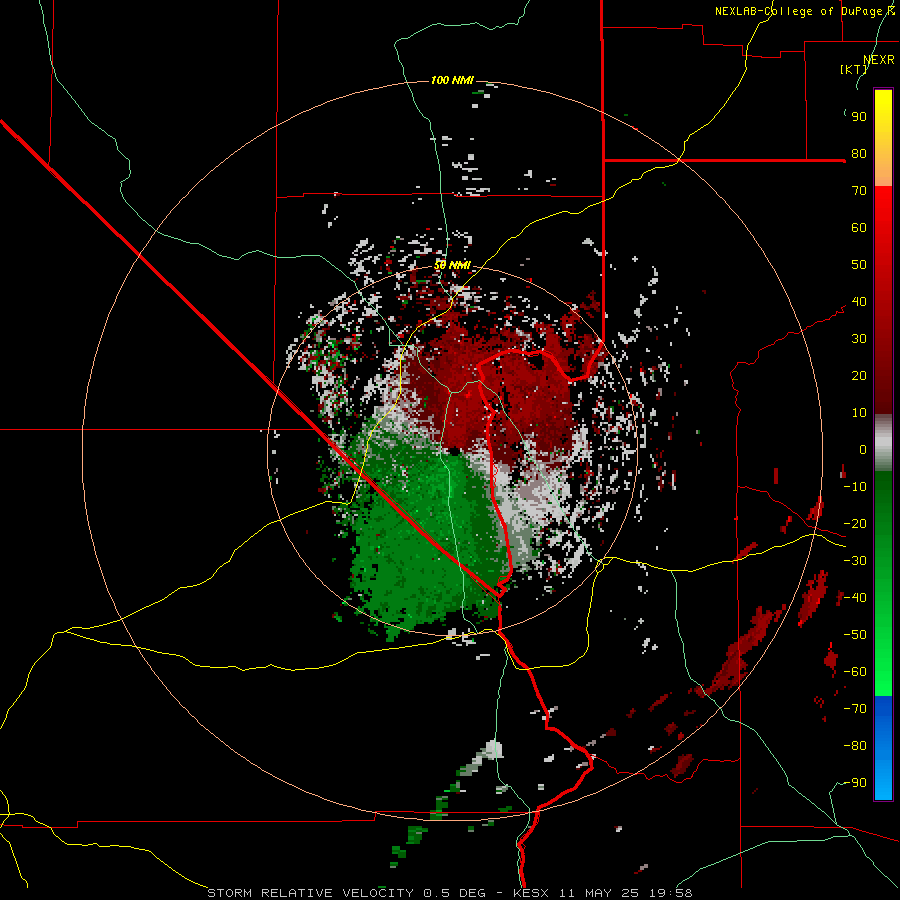The width and height of the screenshot is (900, 900).
Task: Pick the gray zero-velocity segment of color bar
Action: 883,443
